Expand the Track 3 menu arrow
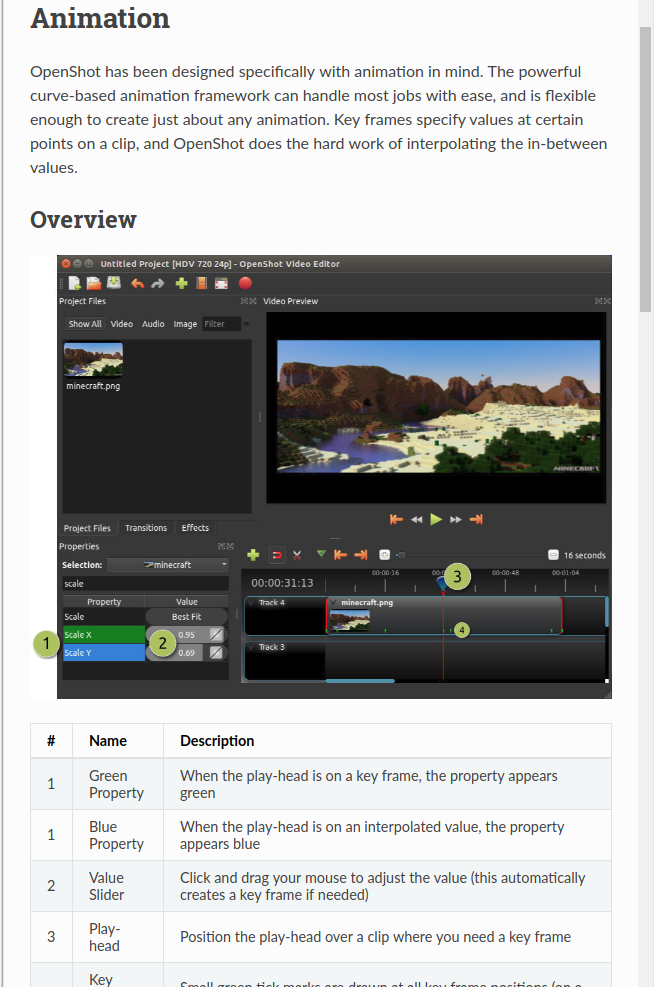This screenshot has width=654, height=987. [252, 647]
